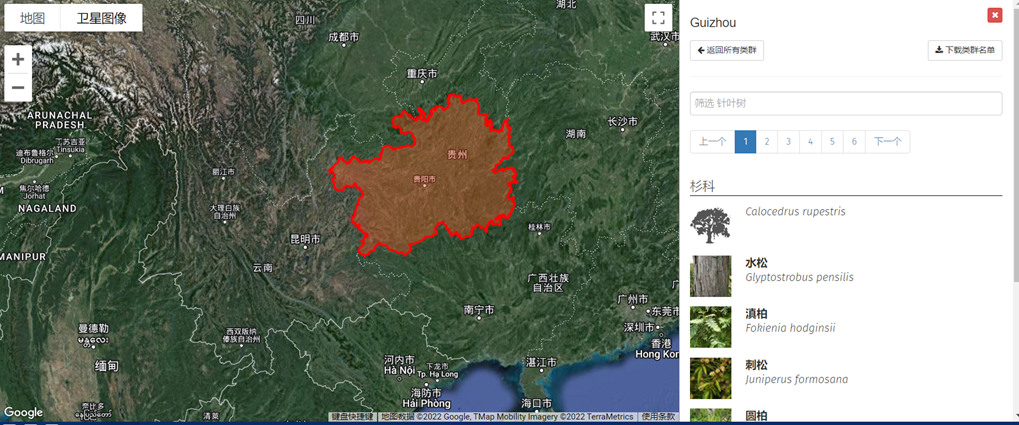The height and width of the screenshot is (425, 1019).
Task: Click 成都市 city label on map
Action: pos(344,38)
